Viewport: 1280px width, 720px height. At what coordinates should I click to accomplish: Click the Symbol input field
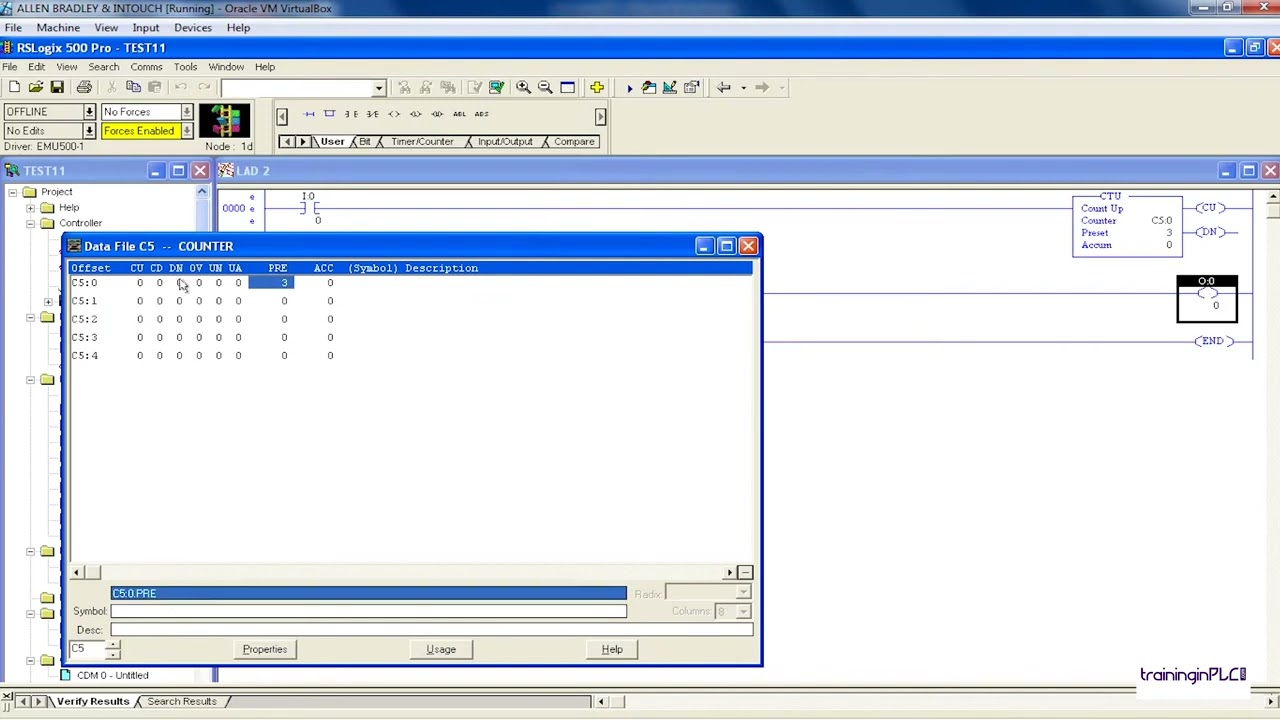click(x=369, y=611)
